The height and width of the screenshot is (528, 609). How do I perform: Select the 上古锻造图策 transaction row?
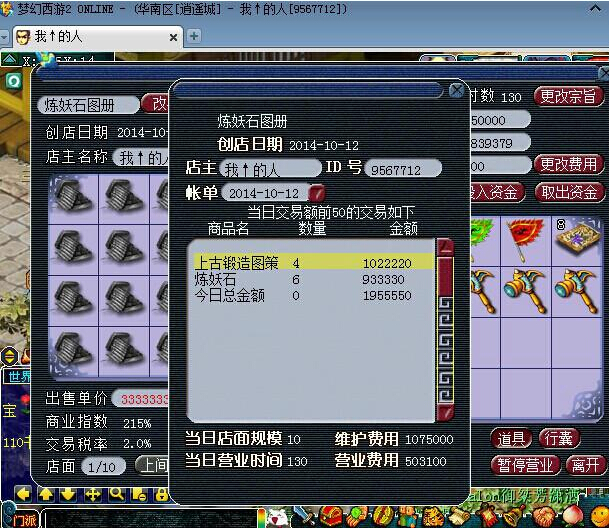pos(312,262)
